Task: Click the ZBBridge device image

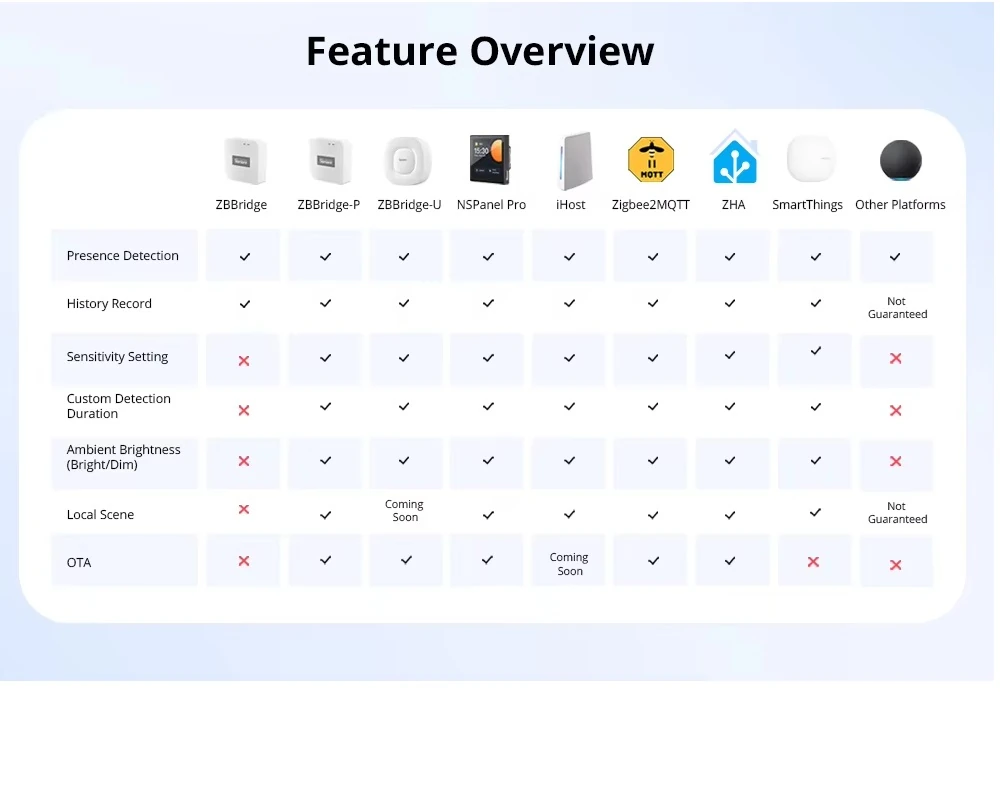Action: (x=245, y=161)
